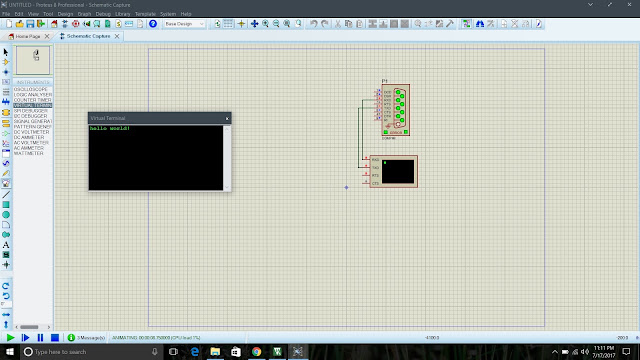640x360 pixels.
Task: Toggle the grid display toolbar button
Action: [x=228, y=24]
